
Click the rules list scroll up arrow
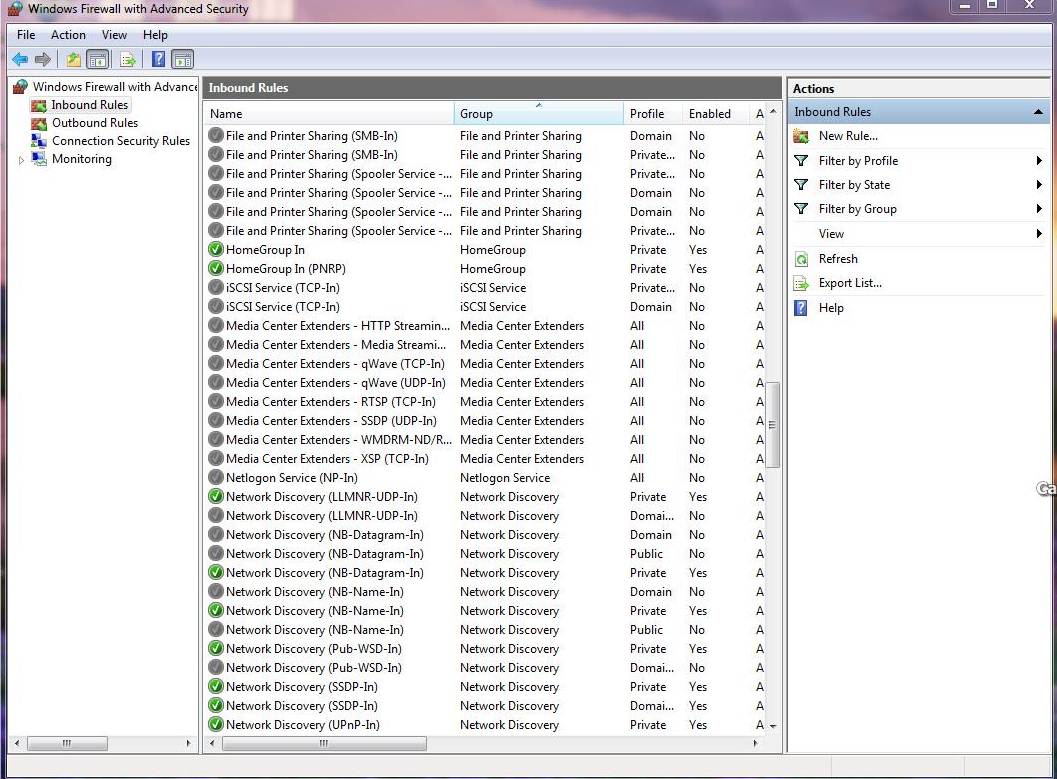[773, 111]
